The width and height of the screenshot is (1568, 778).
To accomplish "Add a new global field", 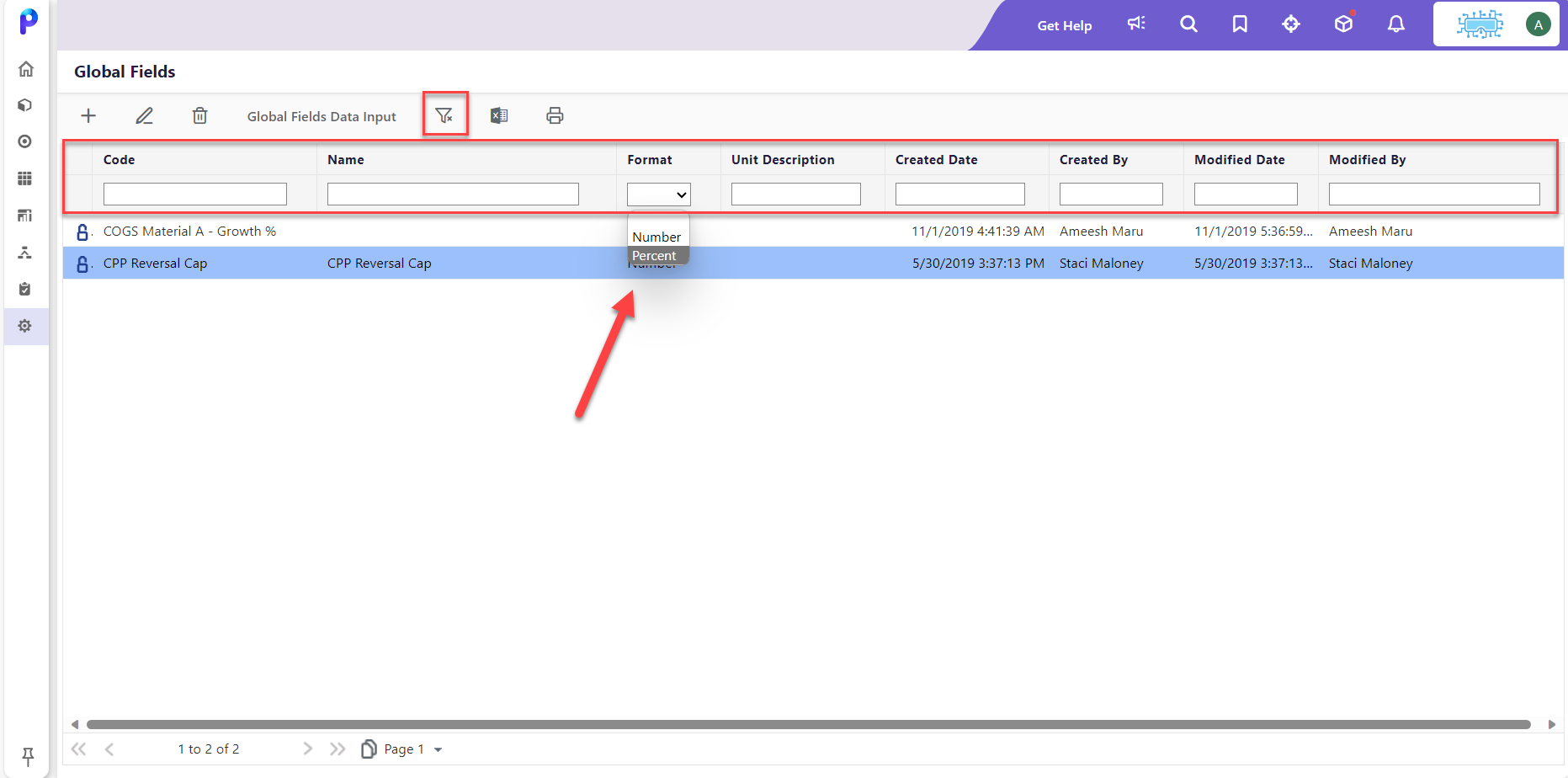I will click(x=88, y=115).
